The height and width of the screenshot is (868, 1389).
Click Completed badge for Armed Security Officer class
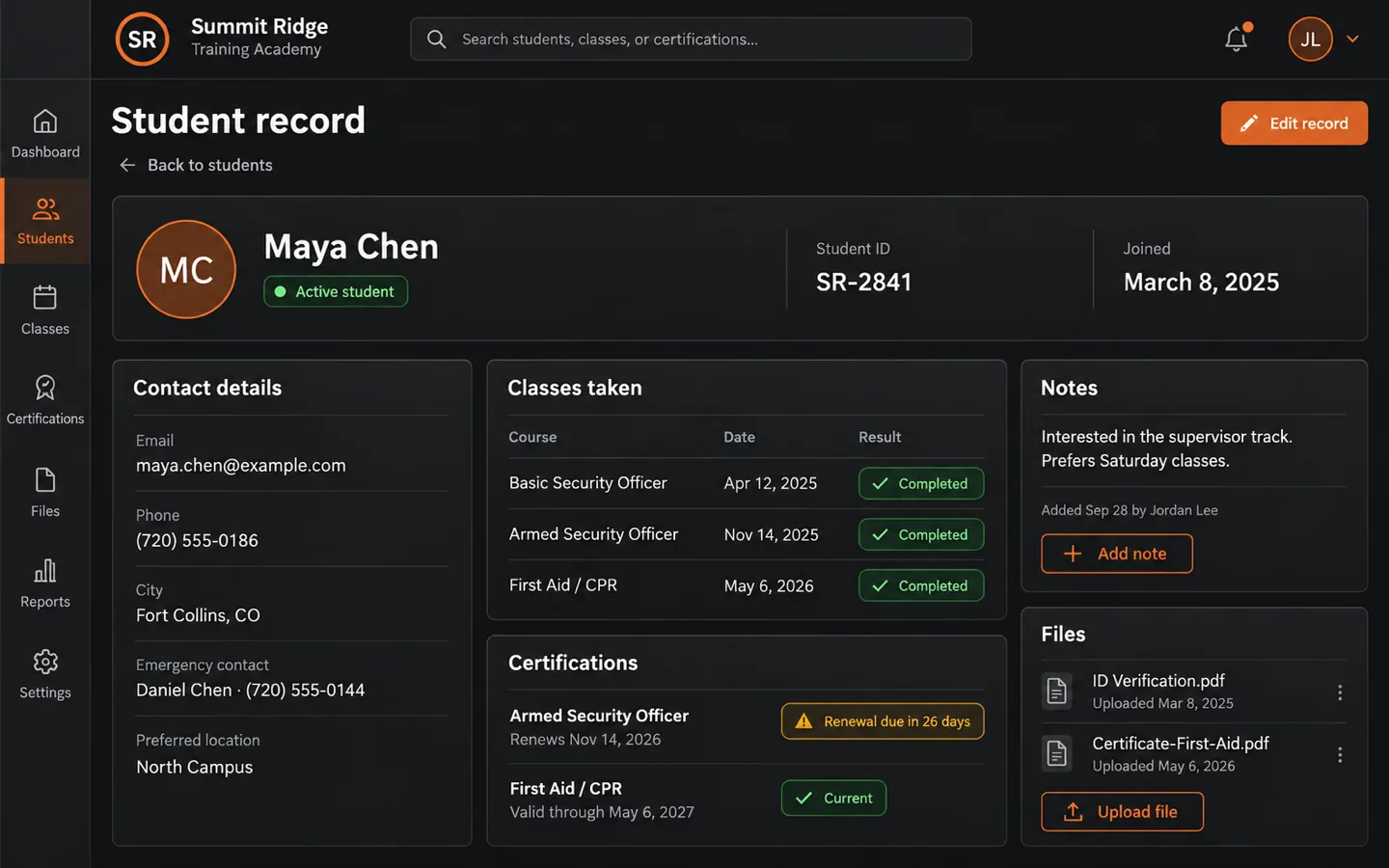click(x=921, y=534)
